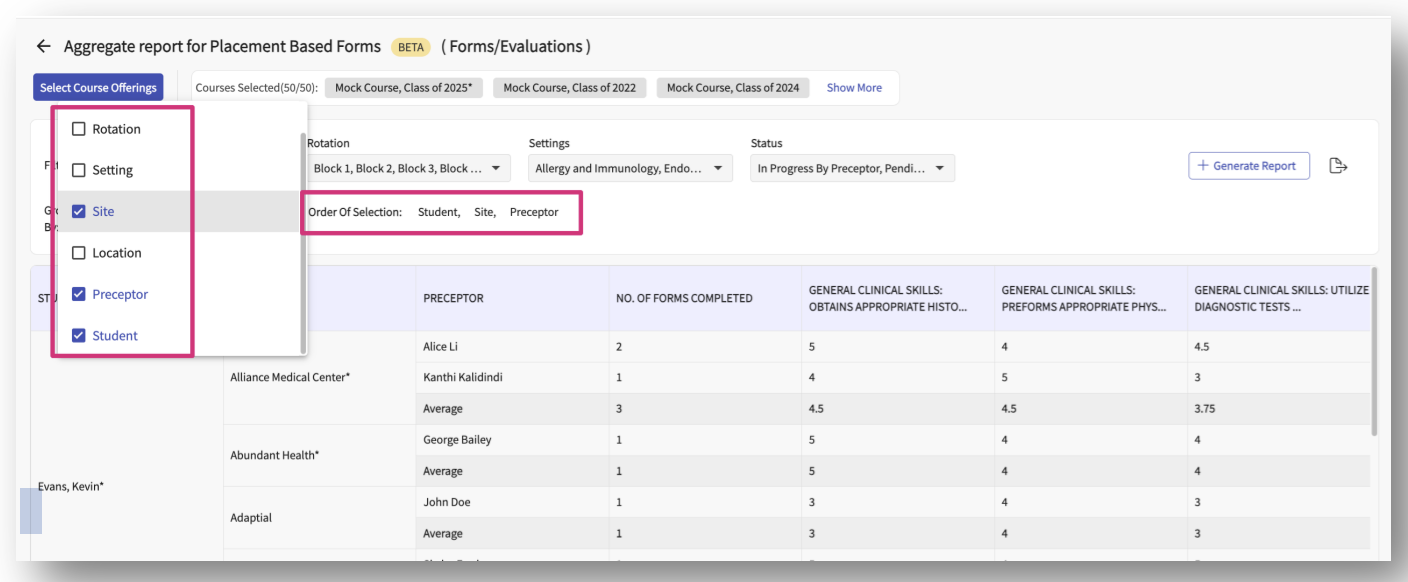Click the Alliance Medical Center site cell
Image resolution: width=1408 pixels, height=582 pixels.
(290, 378)
